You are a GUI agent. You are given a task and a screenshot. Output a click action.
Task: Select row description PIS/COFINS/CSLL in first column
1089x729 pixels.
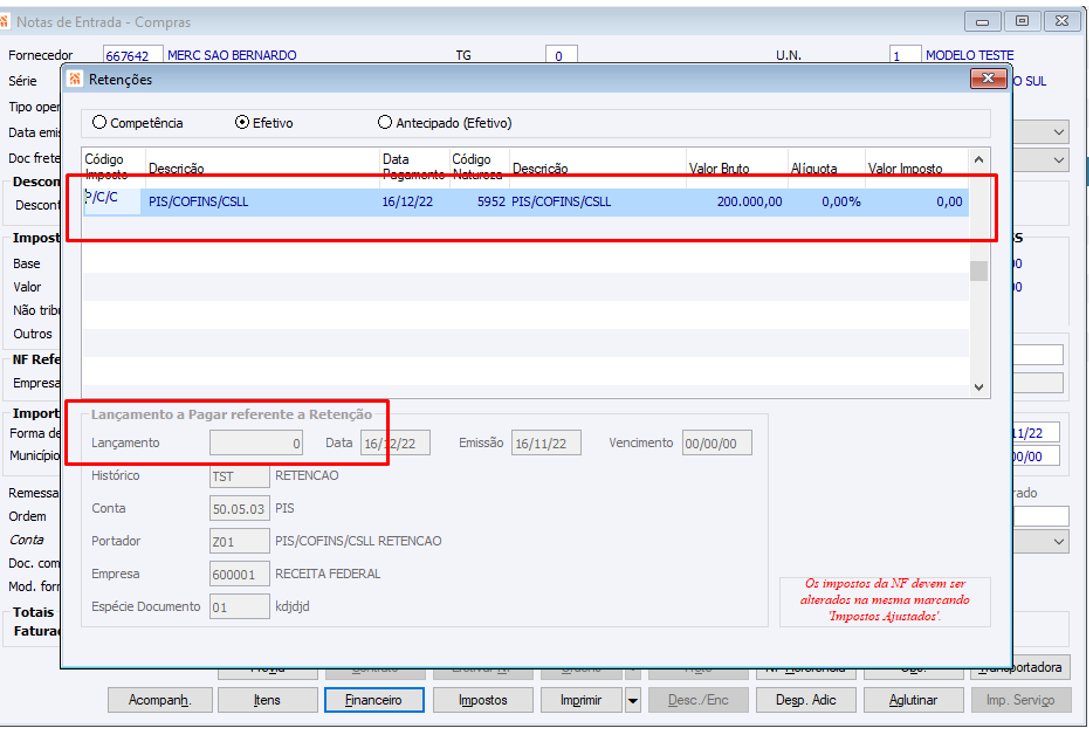(198, 202)
